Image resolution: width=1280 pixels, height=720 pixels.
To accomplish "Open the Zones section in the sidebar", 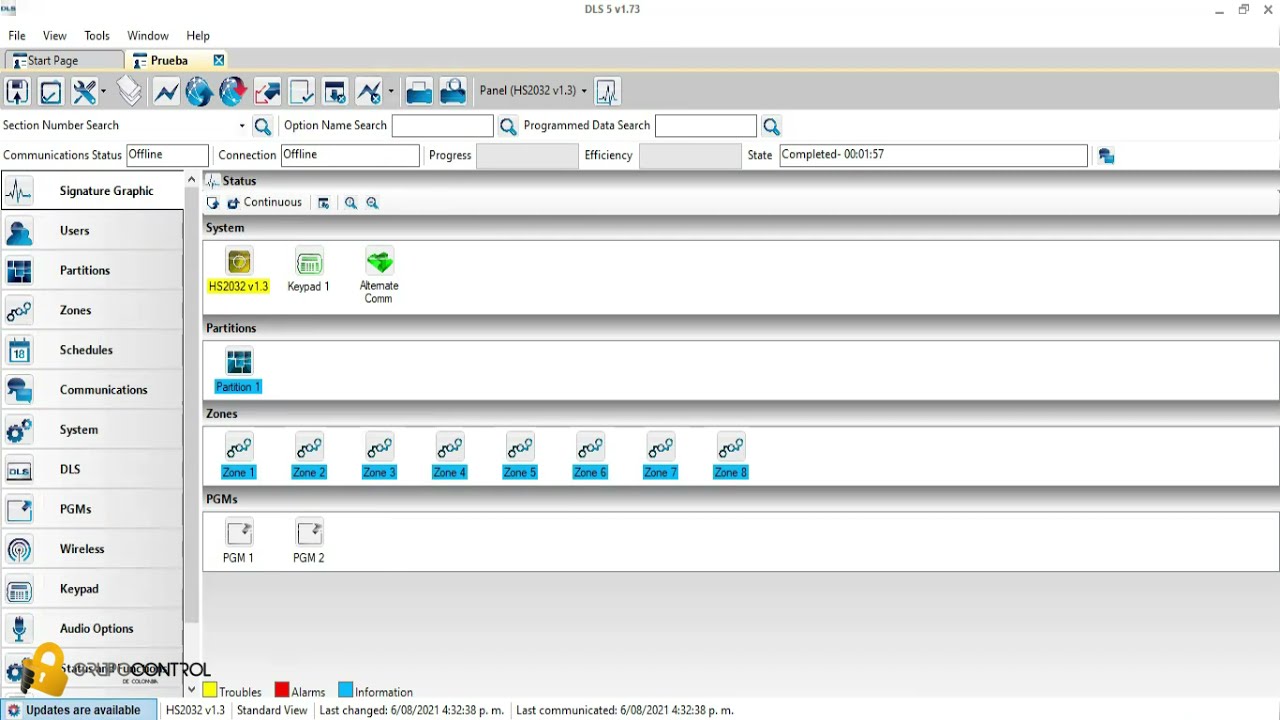I will click(92, 311).
